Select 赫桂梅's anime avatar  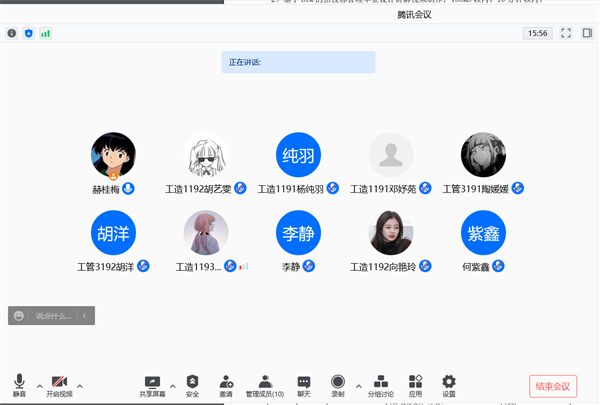pyautogui.click(x=113, y=155)
